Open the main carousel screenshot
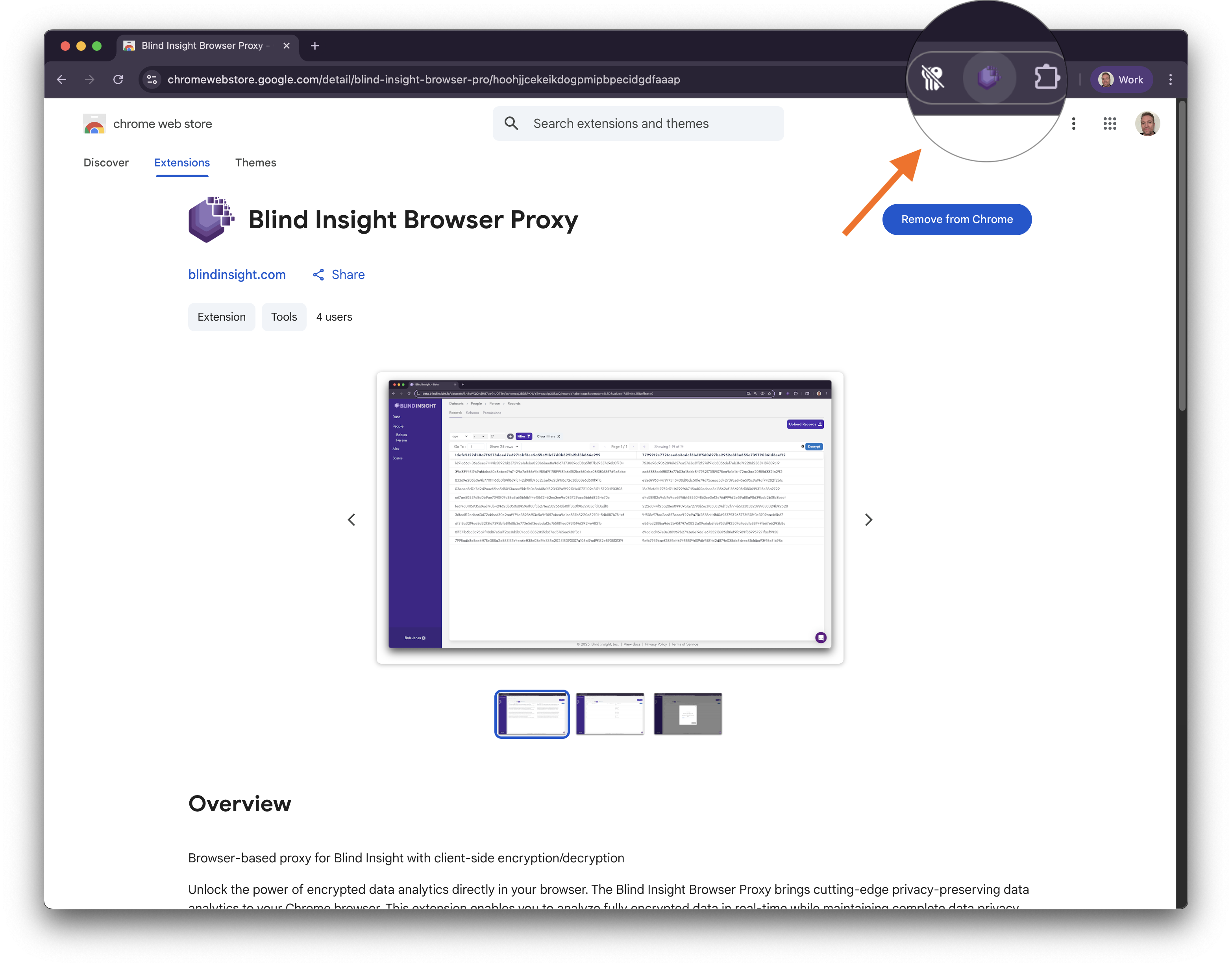This screenshot has height=967, width=1232. click(610, 517)
